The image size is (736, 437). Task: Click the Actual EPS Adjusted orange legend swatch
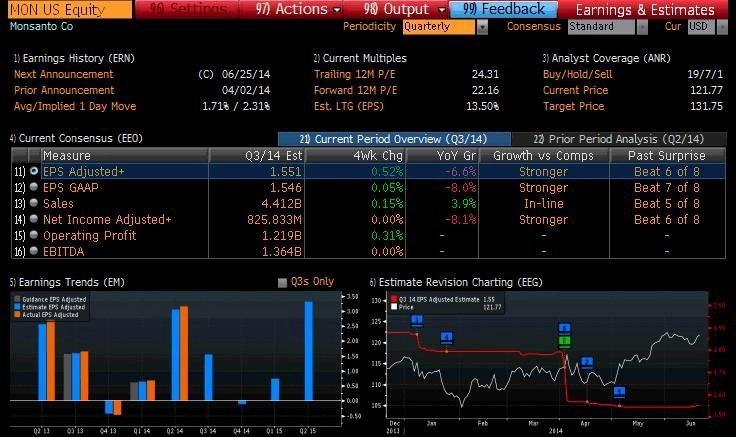pos(17,314)
